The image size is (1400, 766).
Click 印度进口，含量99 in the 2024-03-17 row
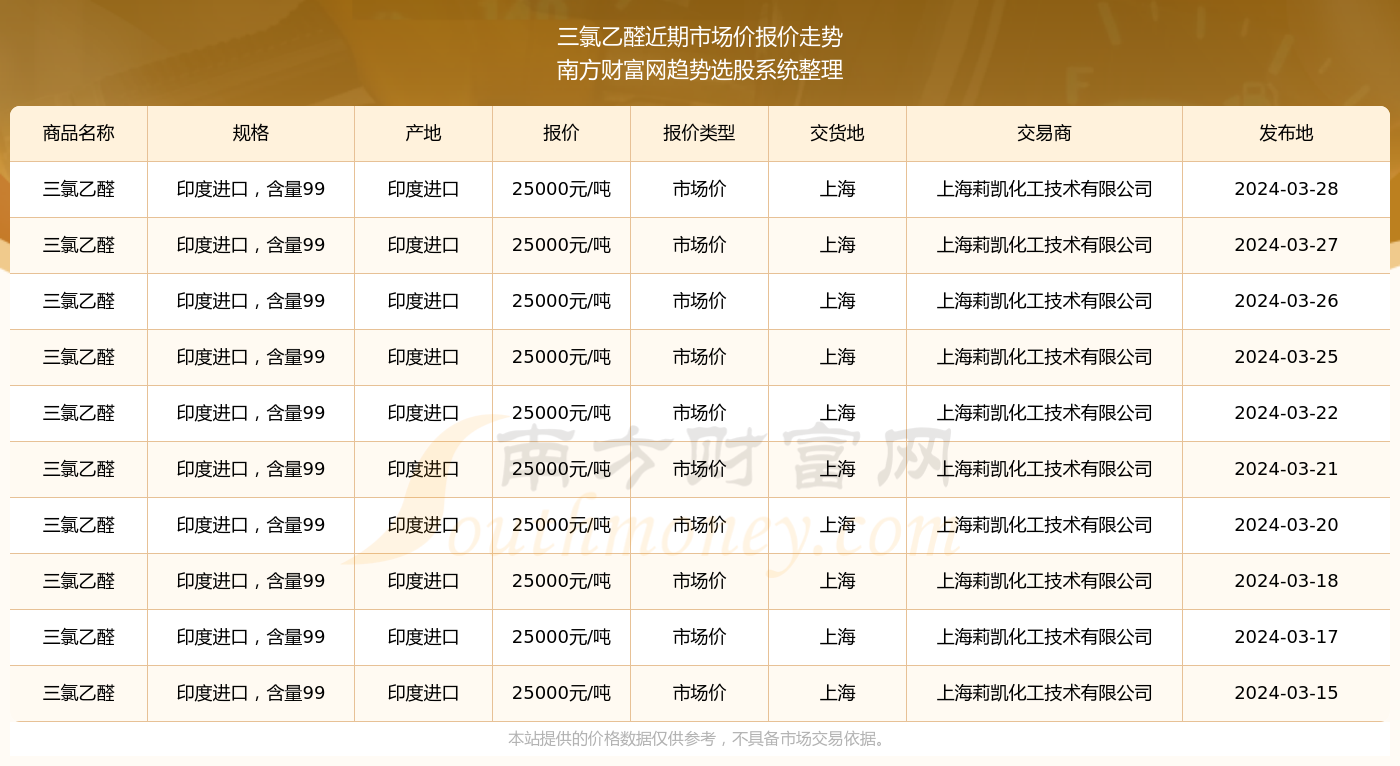[251, 637]
